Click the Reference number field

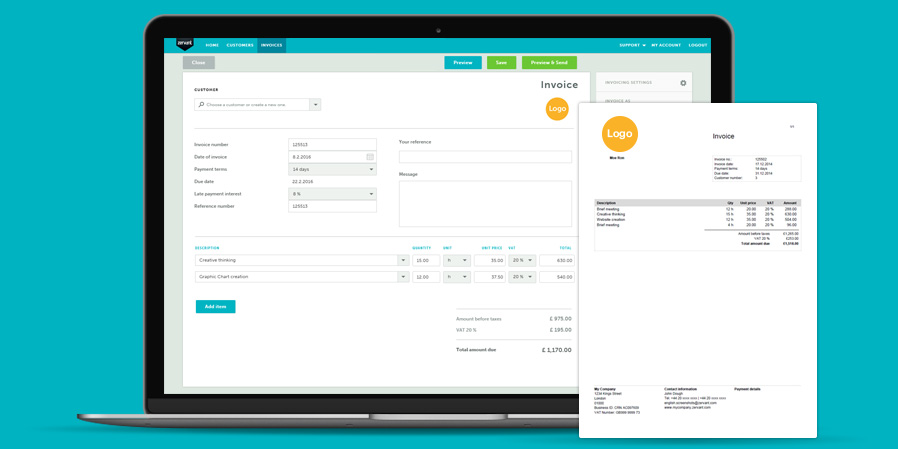pos(332,206)
